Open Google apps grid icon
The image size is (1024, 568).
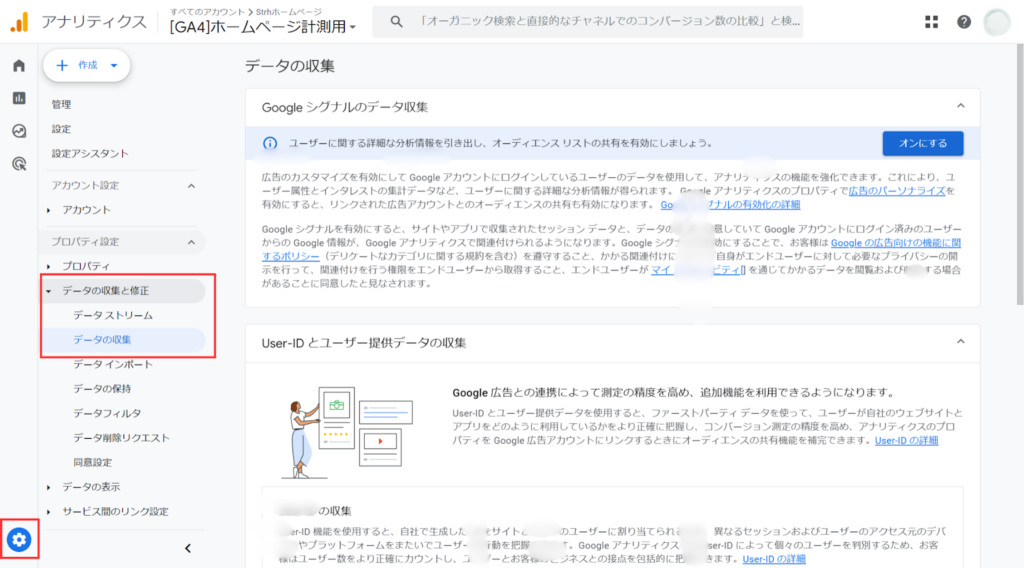tap(931, 22)
